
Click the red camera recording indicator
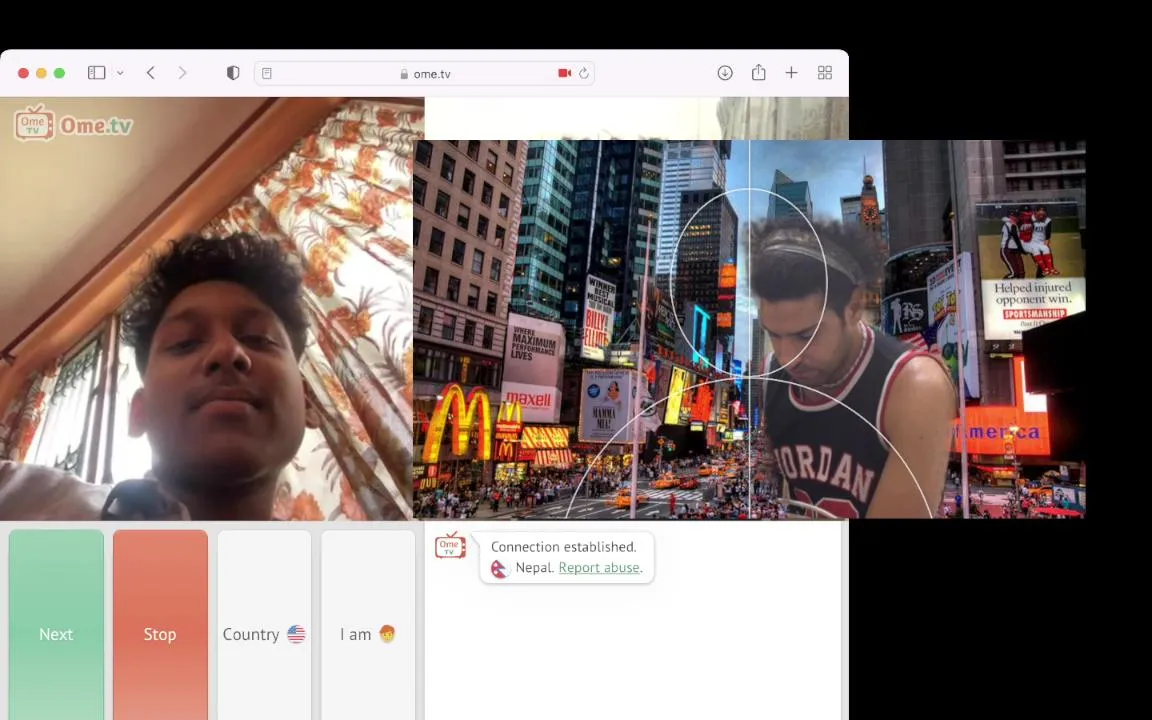click(564, 73)
